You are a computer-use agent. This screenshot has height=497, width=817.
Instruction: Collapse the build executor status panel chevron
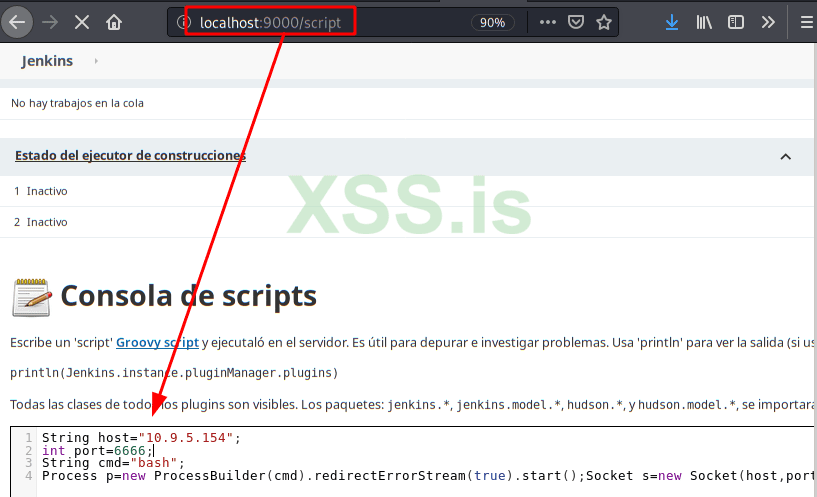point(786,156)
